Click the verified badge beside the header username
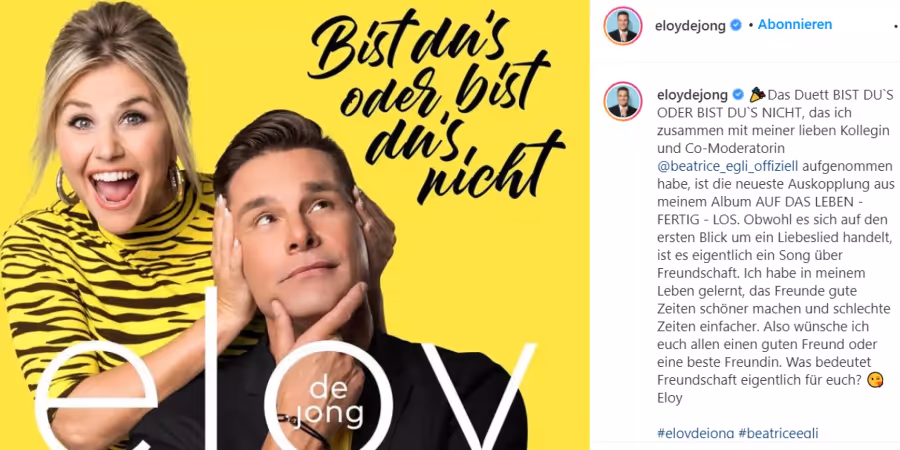This screenshot has height=450, width=900. pyautogui.click(x=736, y=25)
